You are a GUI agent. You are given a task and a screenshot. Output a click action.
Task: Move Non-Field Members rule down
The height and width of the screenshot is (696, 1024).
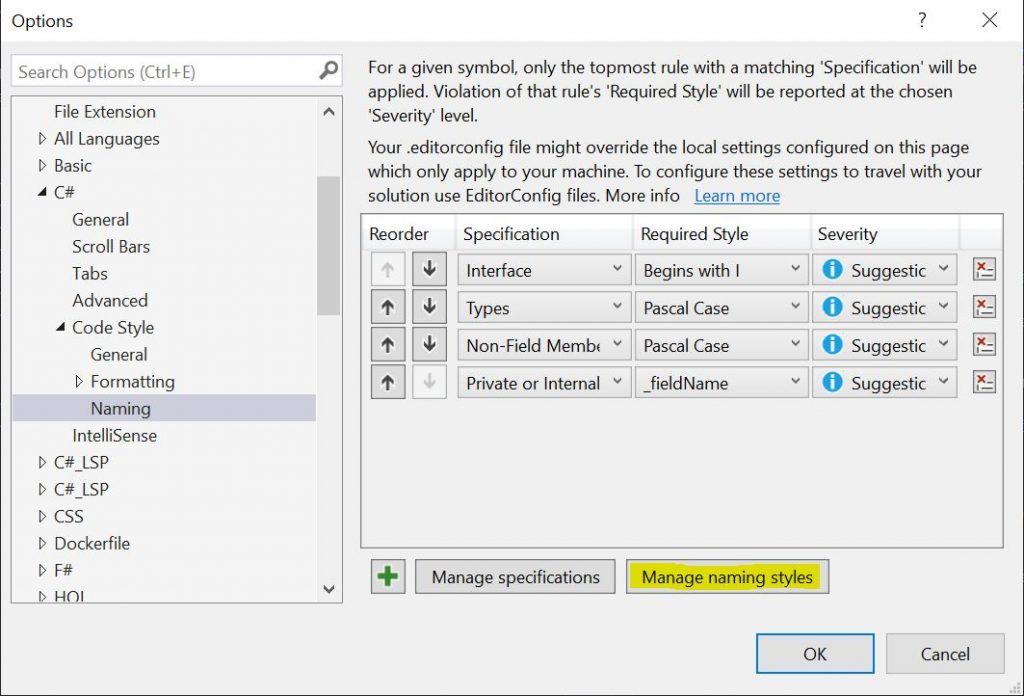click(x=429, y=345)
